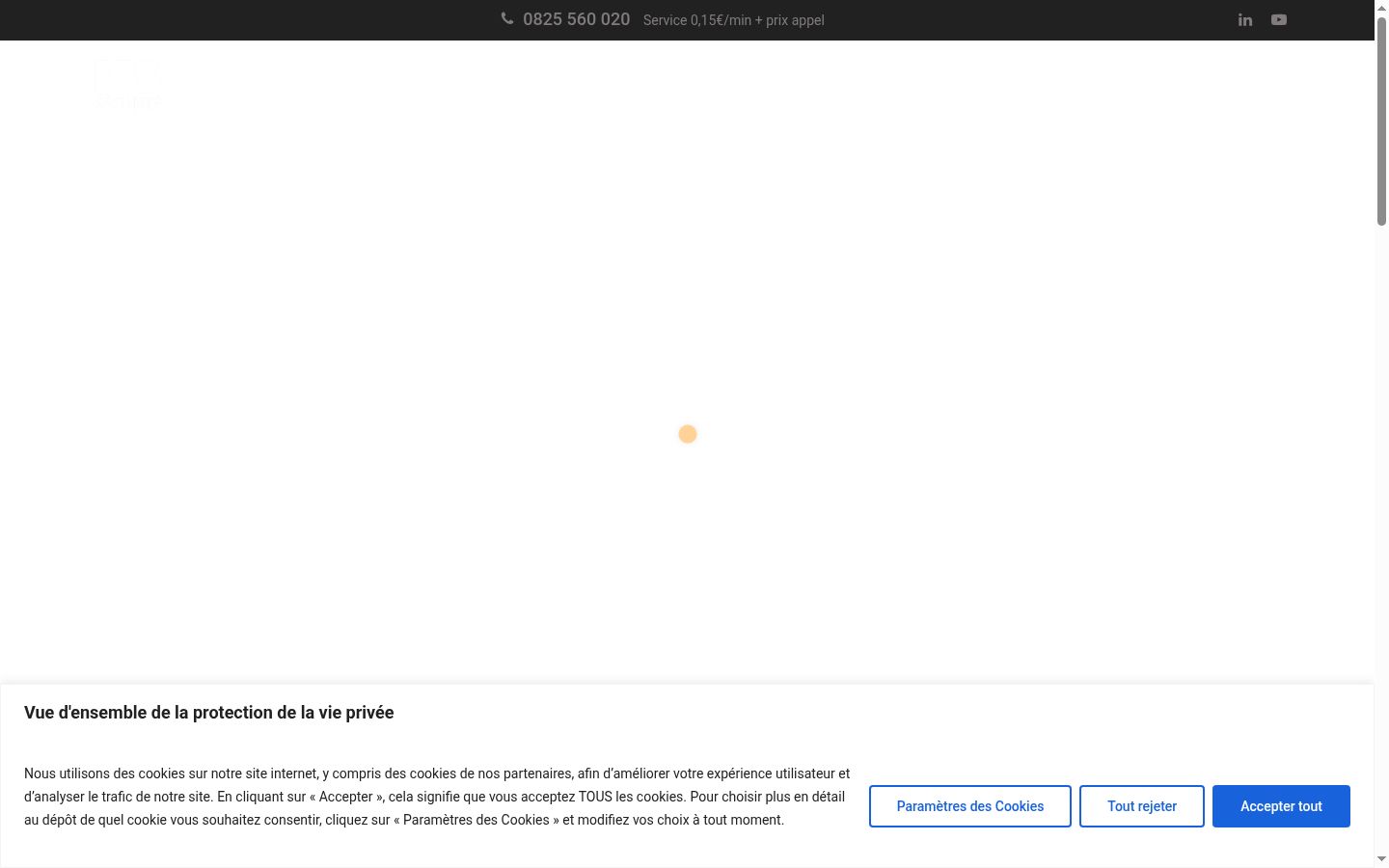
Task: Call the number 0825 560 020
Action: tap(576, 19)
